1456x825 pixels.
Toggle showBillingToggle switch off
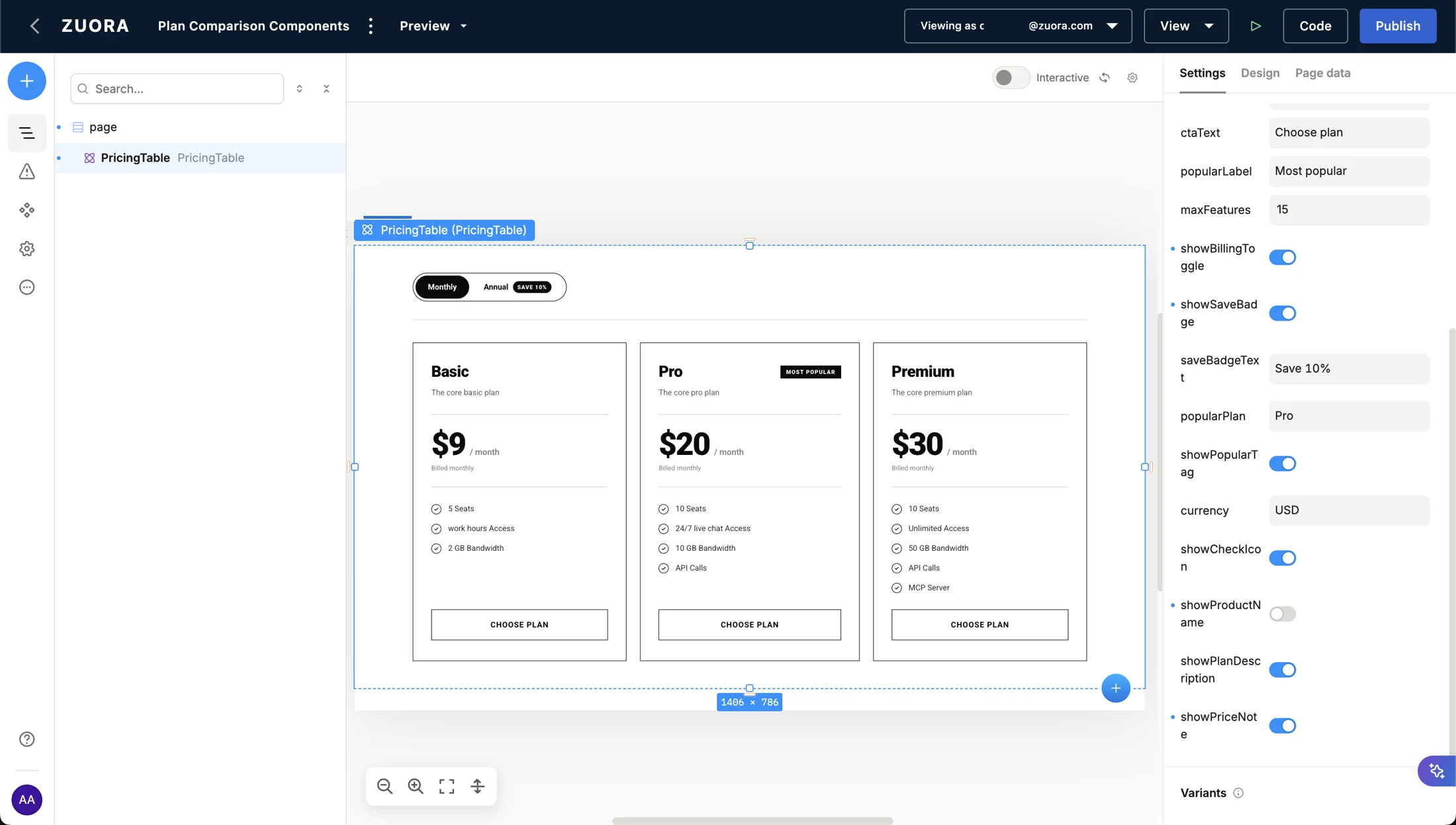point(1283,258)
